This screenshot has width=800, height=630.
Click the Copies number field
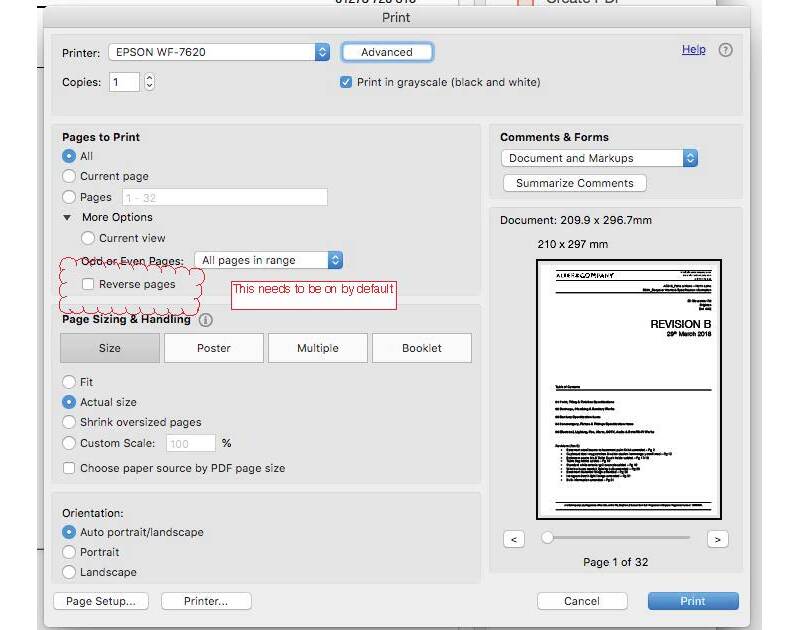click(x=124, y=82)
